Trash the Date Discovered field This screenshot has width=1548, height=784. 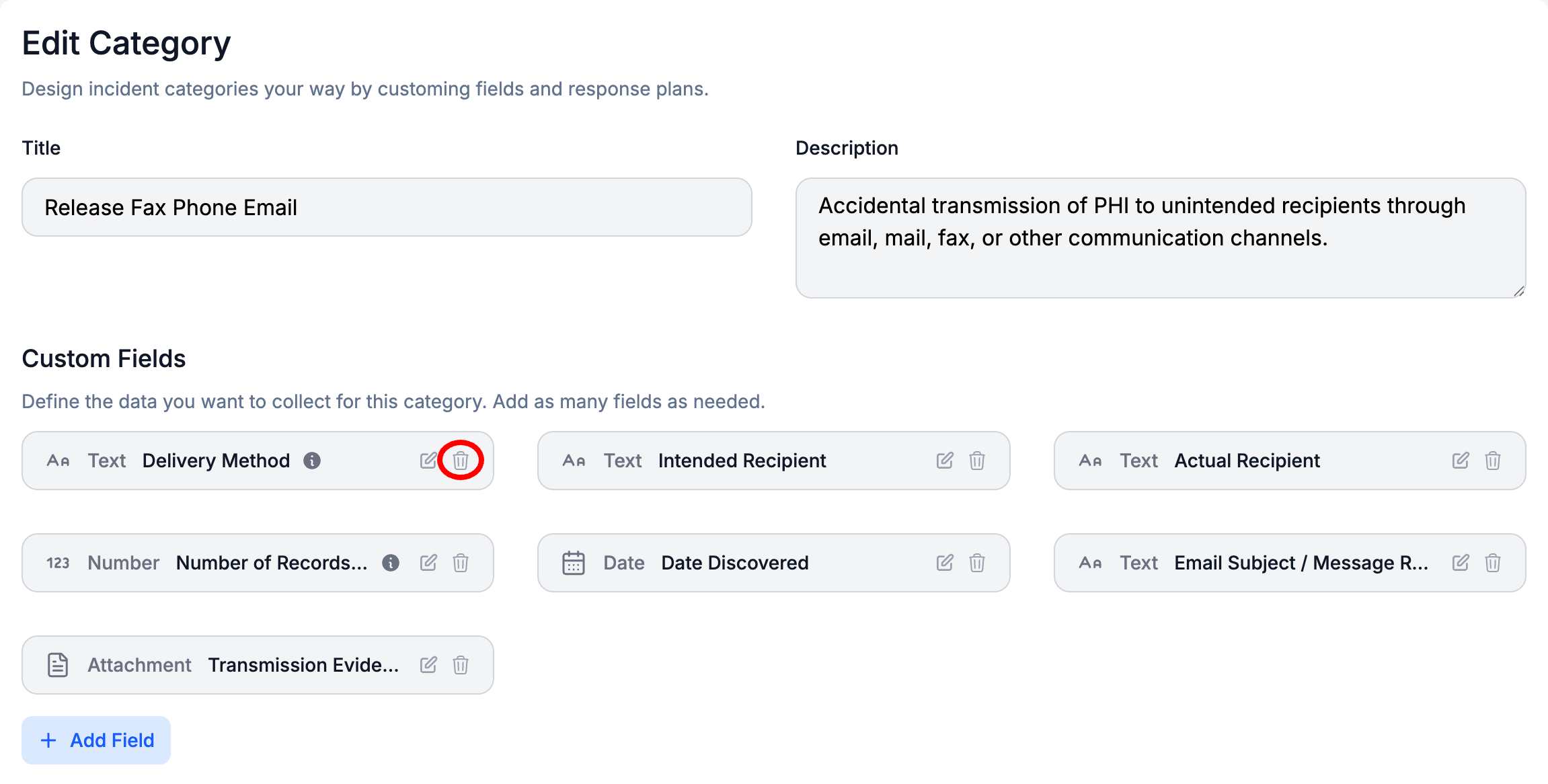[x=977, y=563]
